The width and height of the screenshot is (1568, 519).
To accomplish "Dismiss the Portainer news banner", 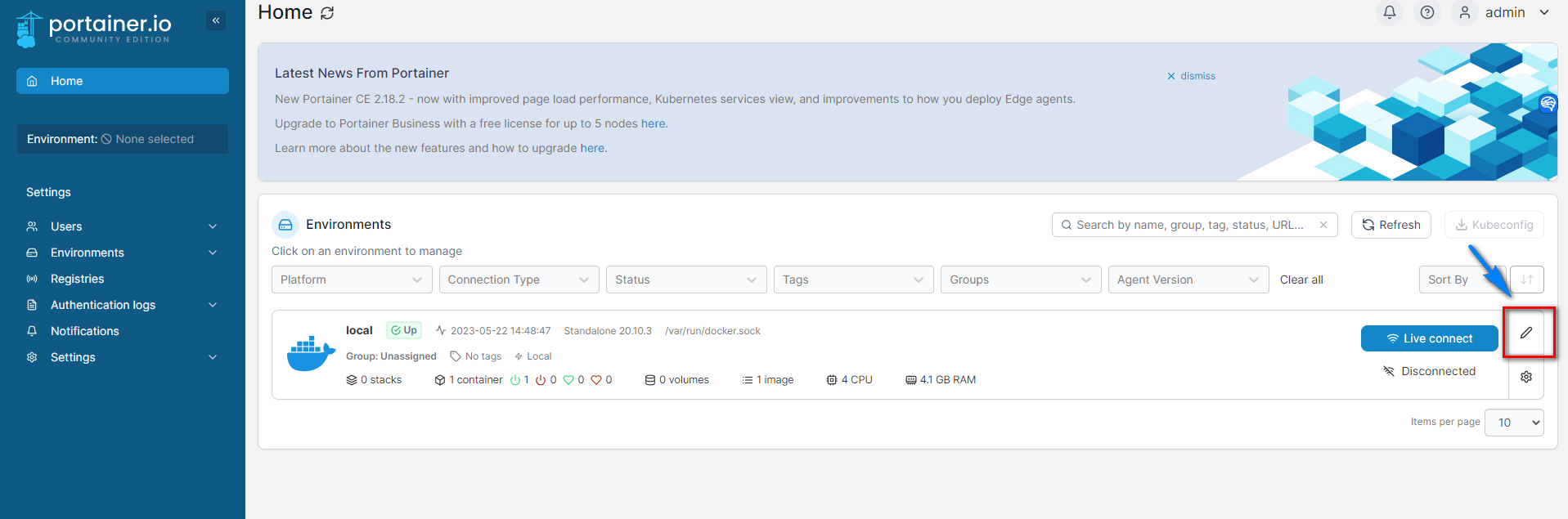I will [x=1191, y=76].
